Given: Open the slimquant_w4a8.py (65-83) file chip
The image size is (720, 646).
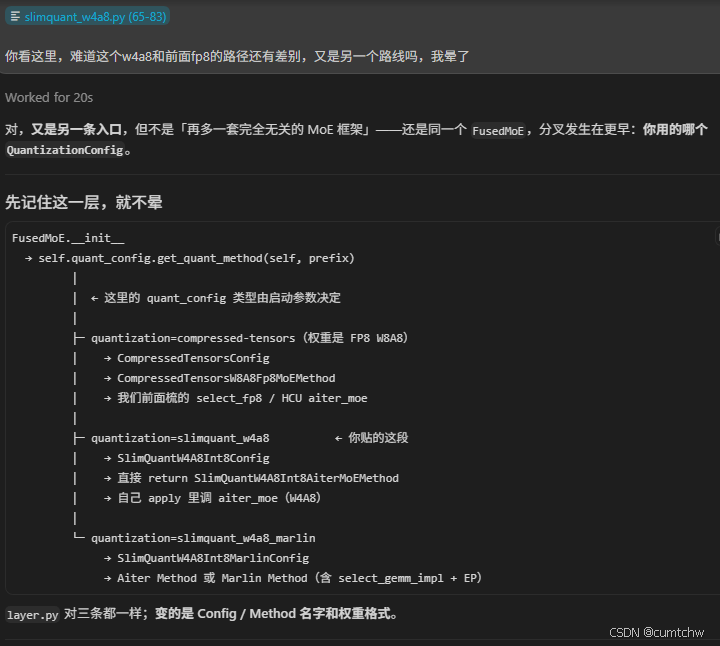Looking at the screenshot, I should [x=88, y=17].
